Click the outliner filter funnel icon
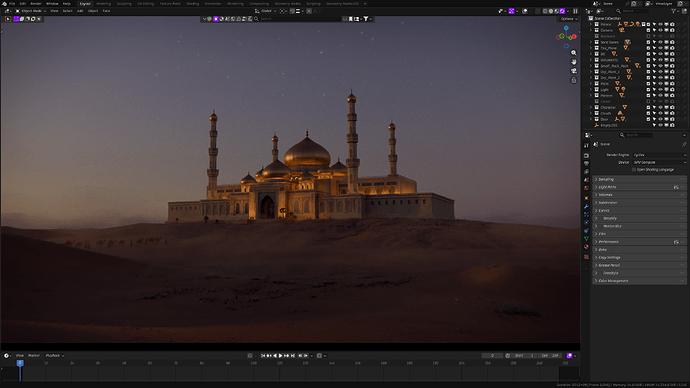 (674, 11)
